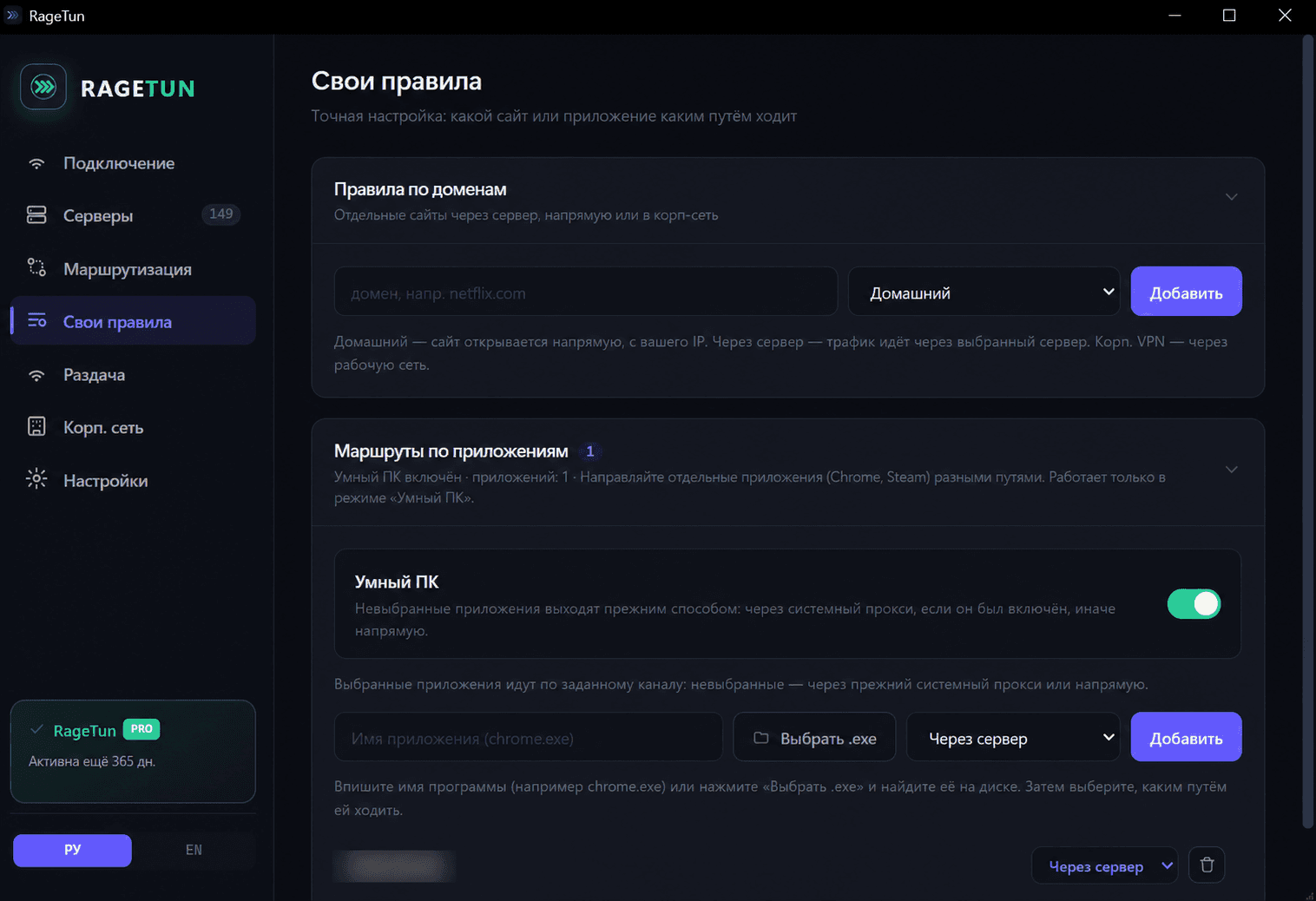Click the vertical scrollbar of the page
Image resolution: width=1316 pixels, height=901 pixels.
[1308, 432]
